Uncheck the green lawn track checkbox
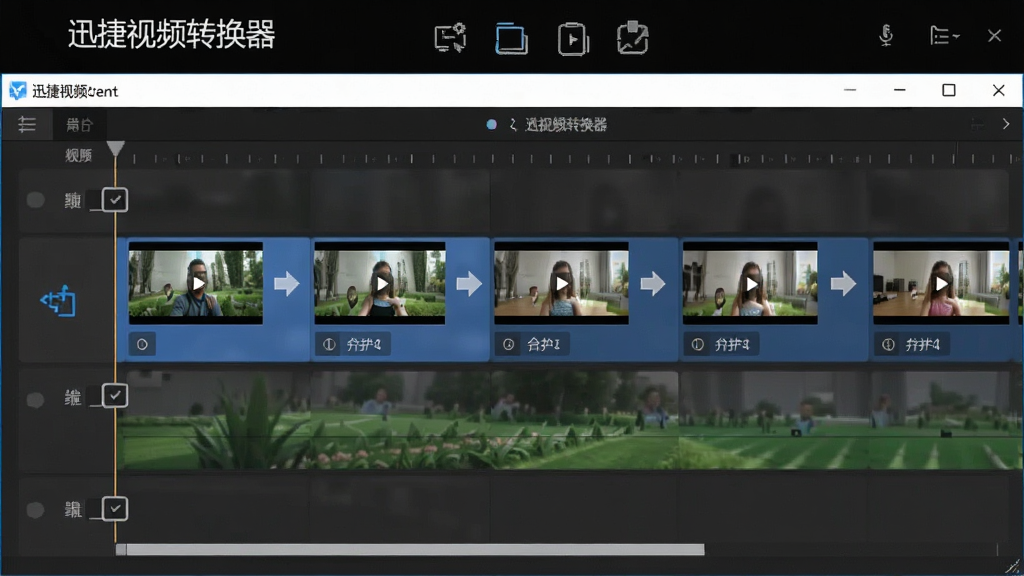This screenshot has height=576, width=1024. tap(115, 395)
